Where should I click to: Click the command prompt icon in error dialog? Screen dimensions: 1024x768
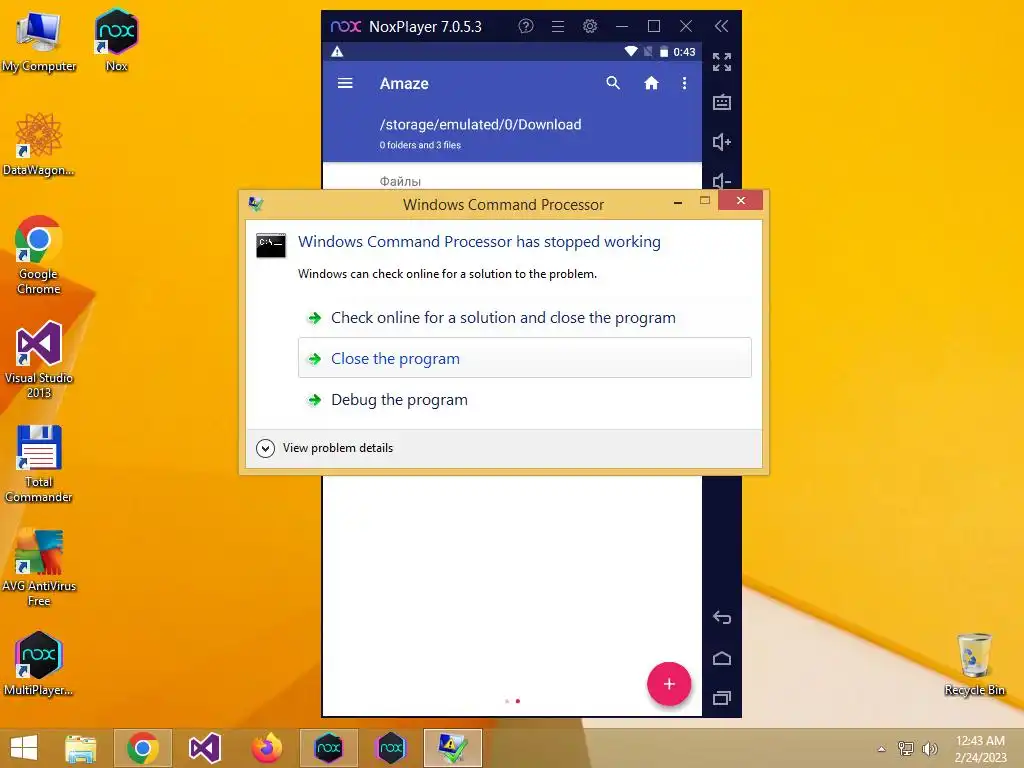(x=270, y=245)
